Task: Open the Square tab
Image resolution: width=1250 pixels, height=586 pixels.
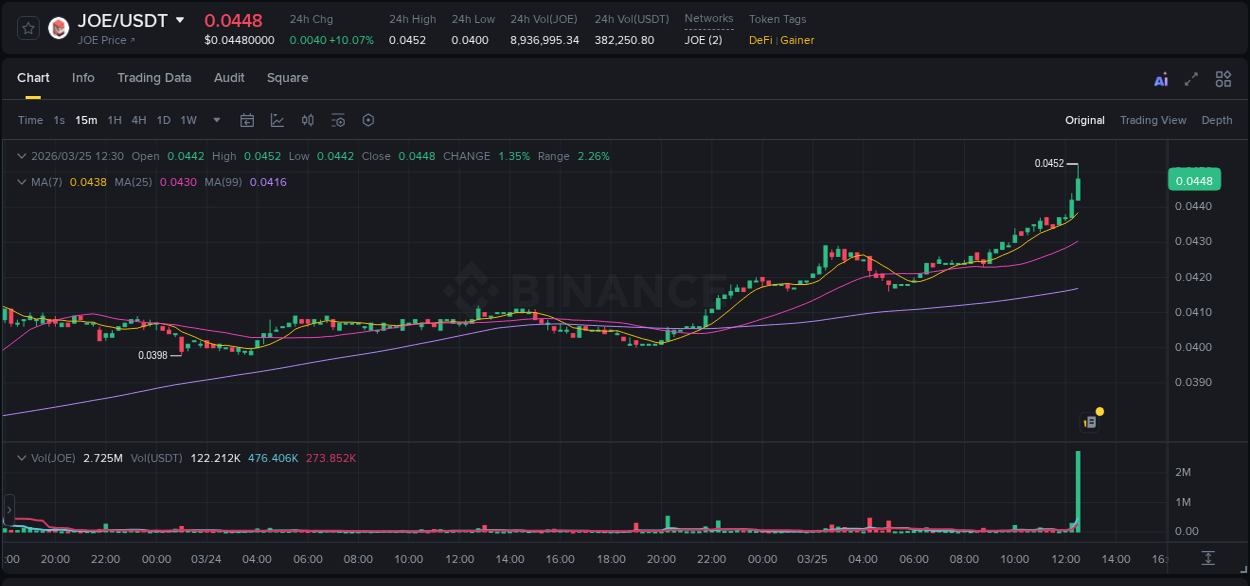Action: [x=288, y=78]
